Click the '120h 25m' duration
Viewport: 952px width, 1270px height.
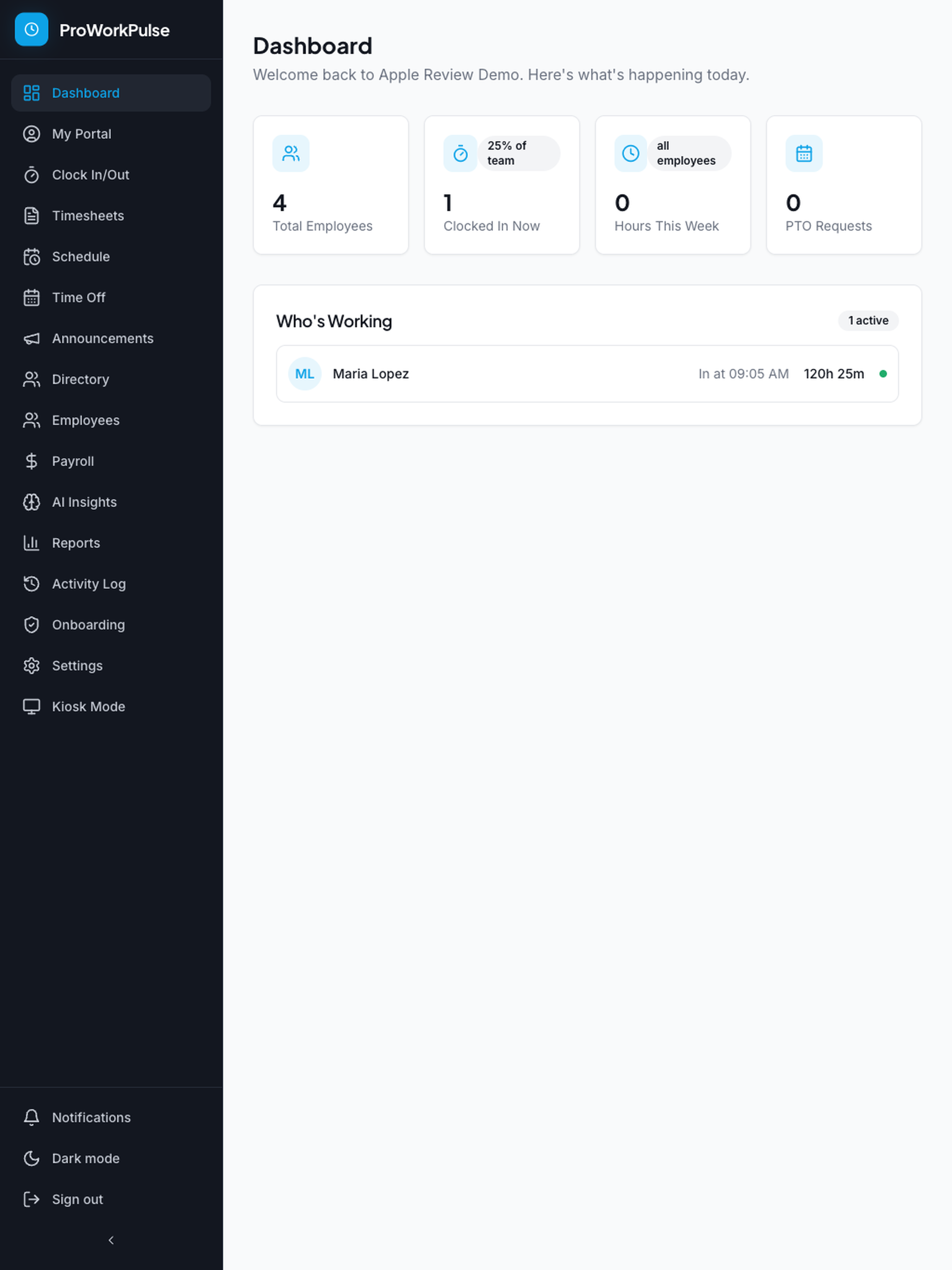click(x=834, y=374)
